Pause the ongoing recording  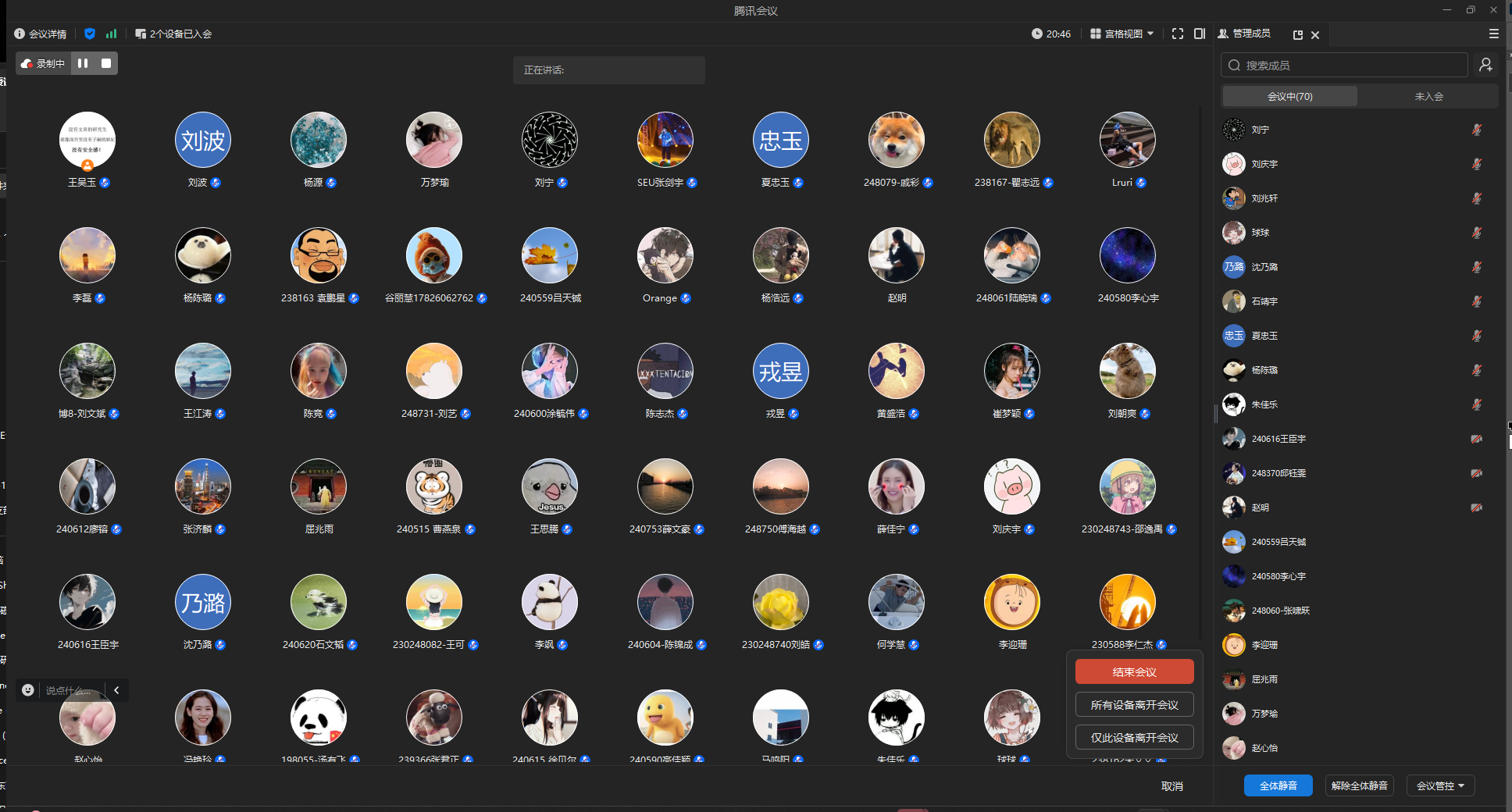(x=83, y=63)
